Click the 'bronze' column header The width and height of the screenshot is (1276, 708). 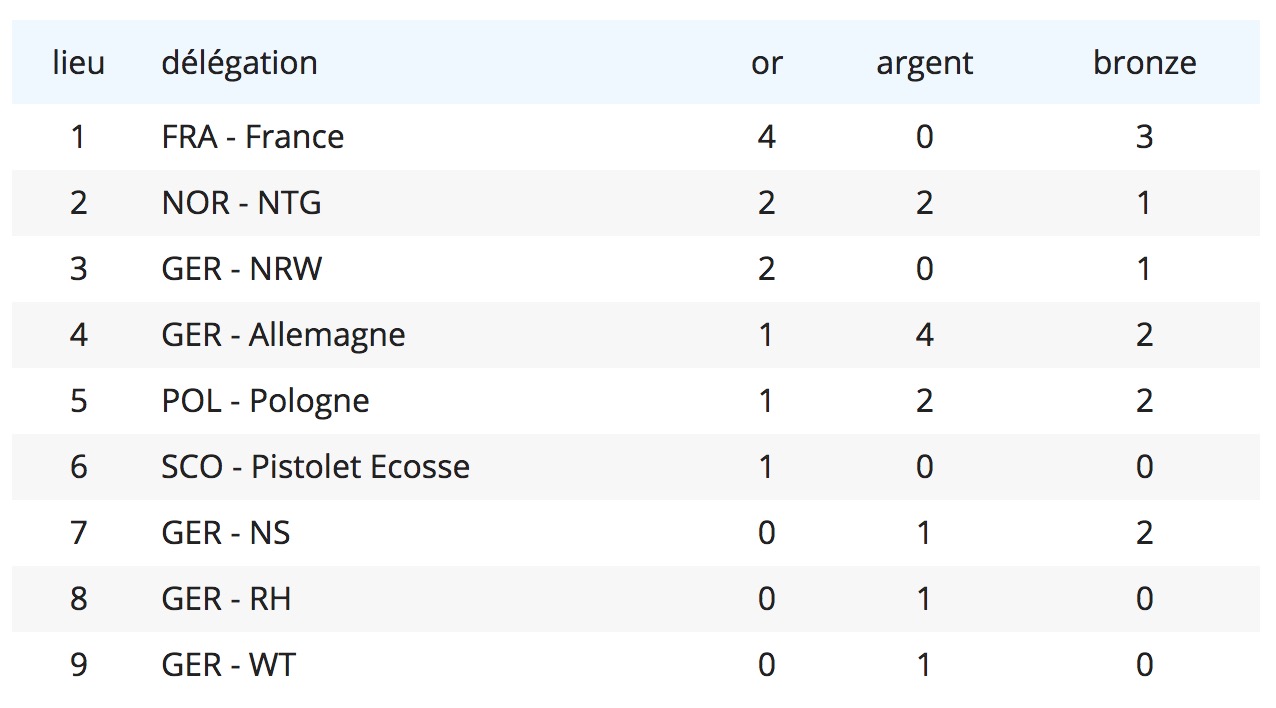pyautogui.click(x=1145, y=63)
